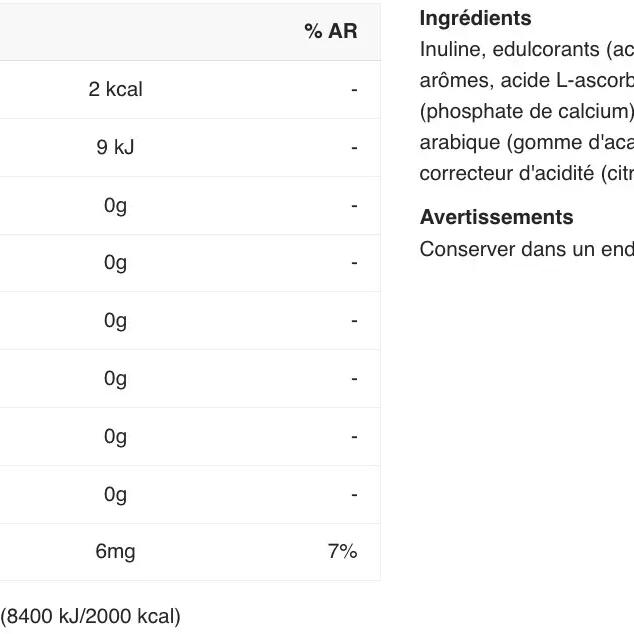The width and height of the screenshot is (634, 634).
Task: Click the 0g value directly above 6mg
Action: coord(115,494)
